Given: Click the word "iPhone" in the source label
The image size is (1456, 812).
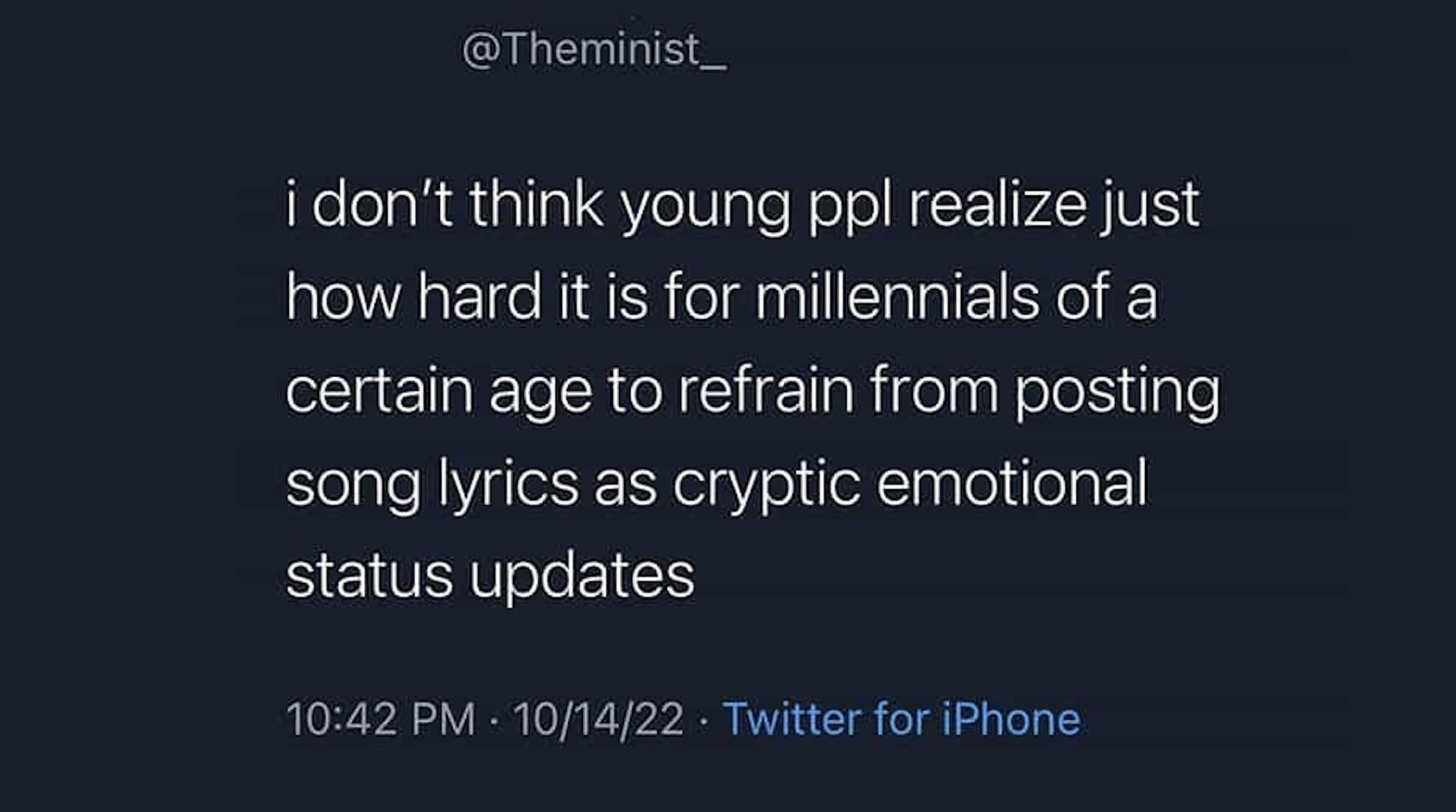Looking at the screenshot, I should [1011, 718].
